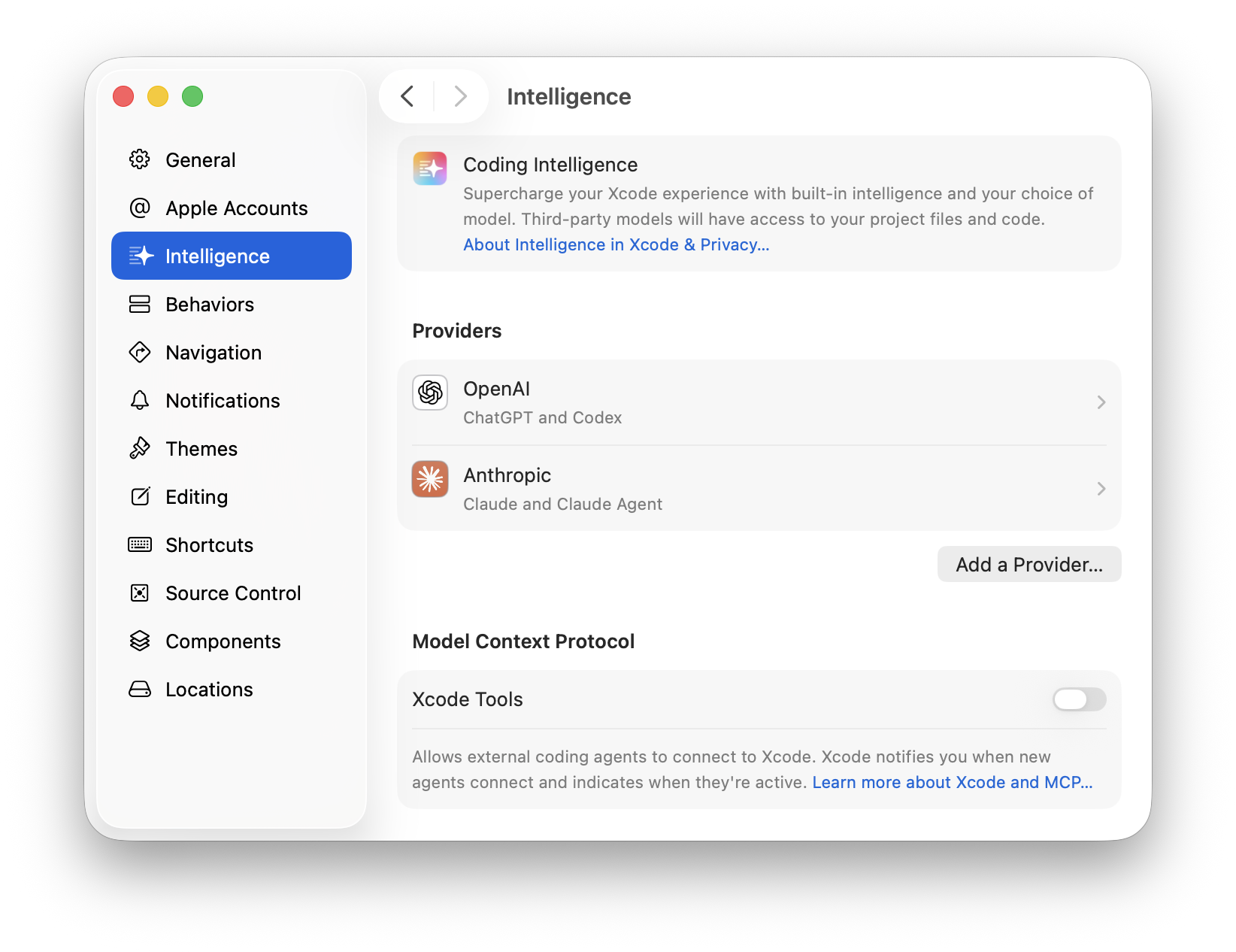The image size is (1236, 952).
Task: Open the Anthropic provider settings chevron
Action: tap(1101, 489)
